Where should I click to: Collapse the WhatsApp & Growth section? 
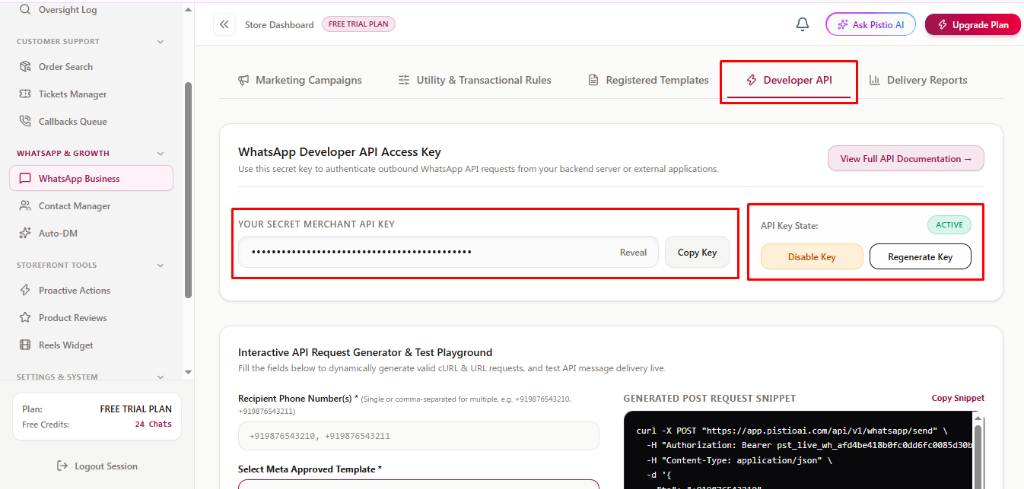tap(161, 153)
